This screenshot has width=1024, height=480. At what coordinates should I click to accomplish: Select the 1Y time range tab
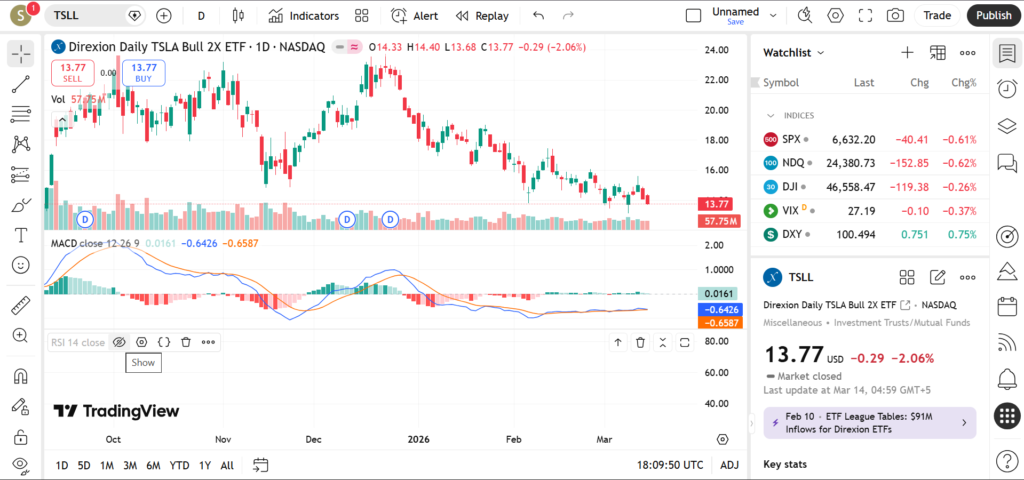205,465
